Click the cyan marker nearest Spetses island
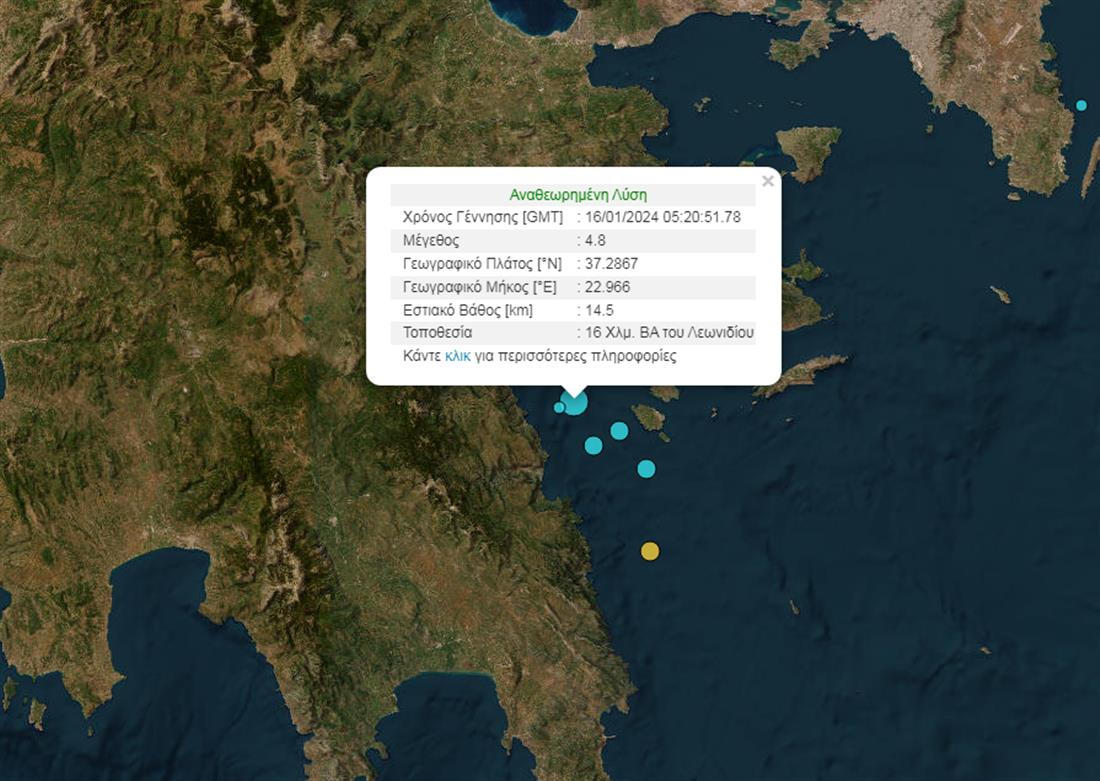This screenshot has height=781, width=1100. point(619,430)
